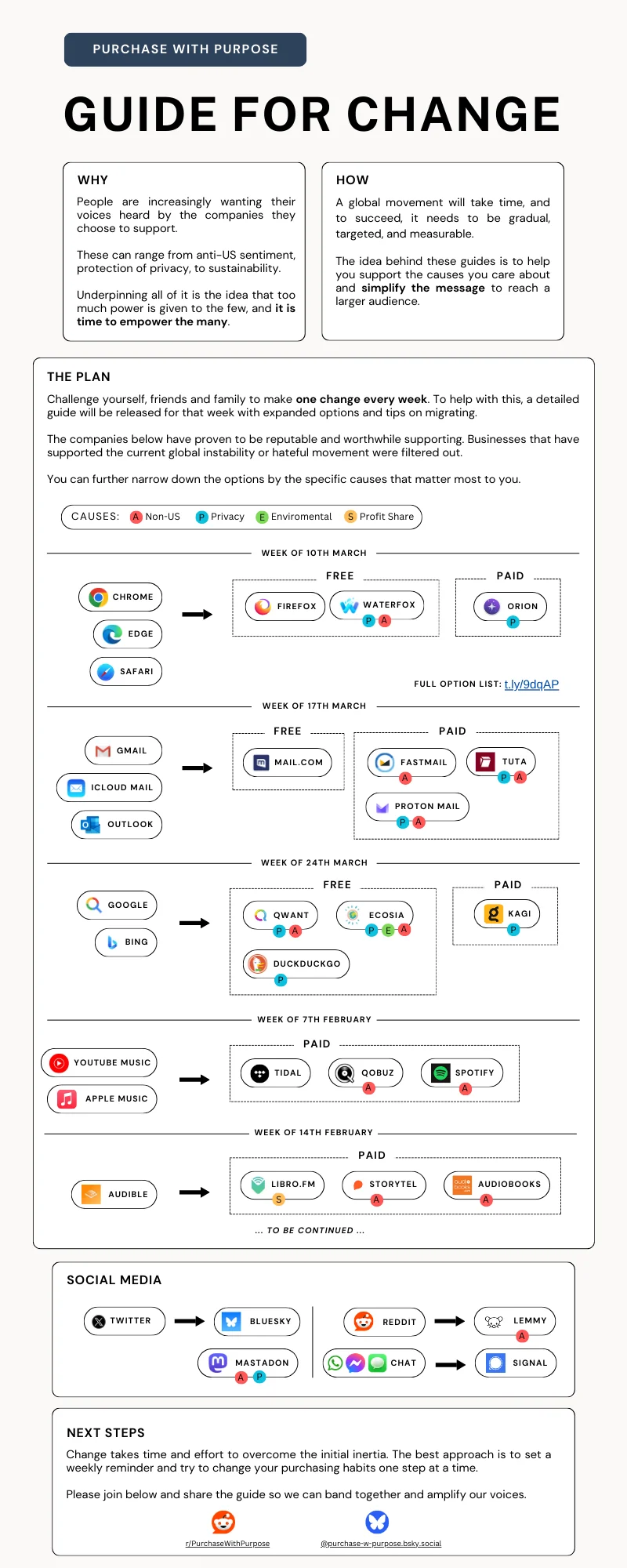Select the Signal messenger icon

tap(495, 1363)
